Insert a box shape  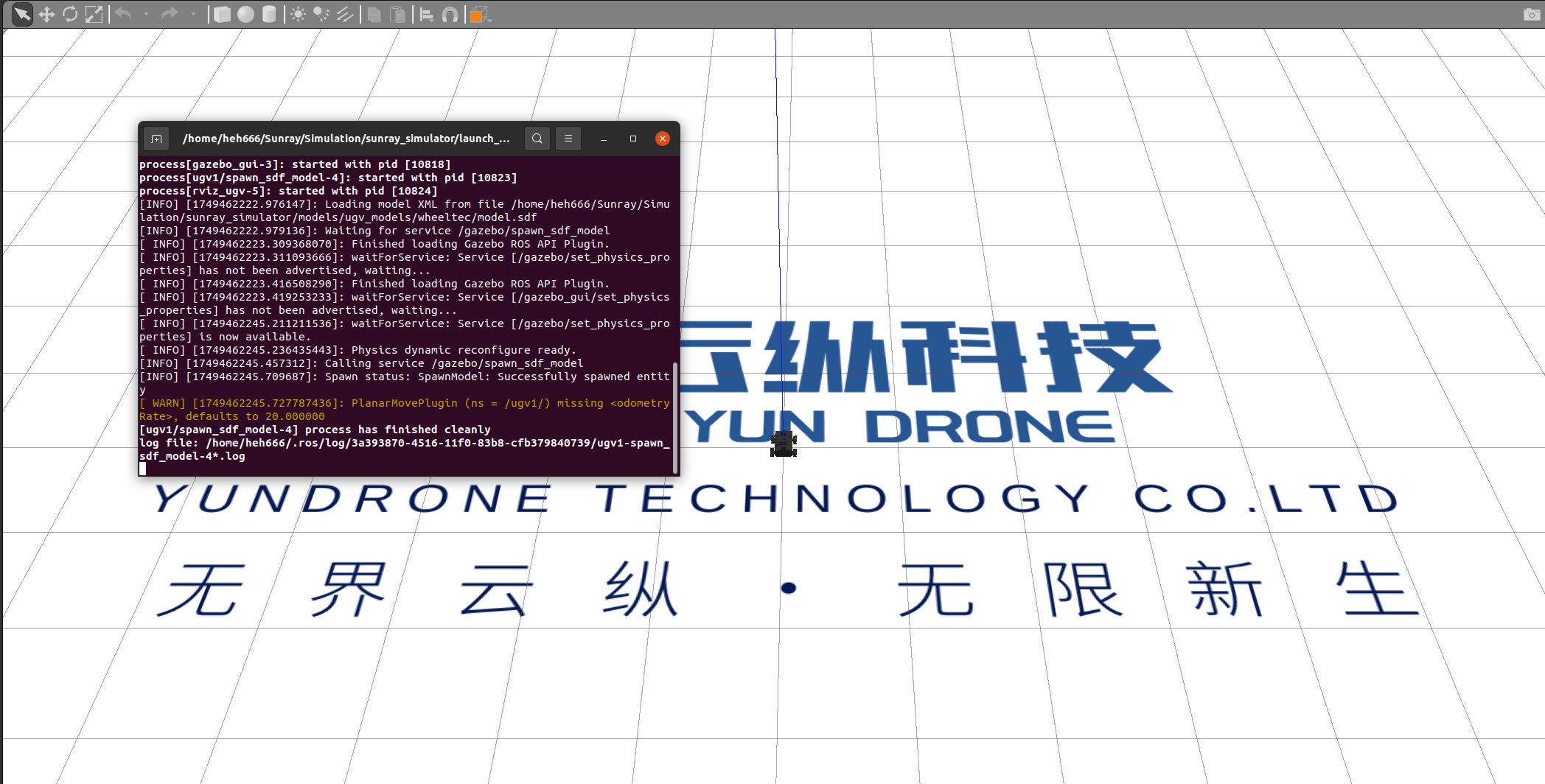click(x=222, y=14)
